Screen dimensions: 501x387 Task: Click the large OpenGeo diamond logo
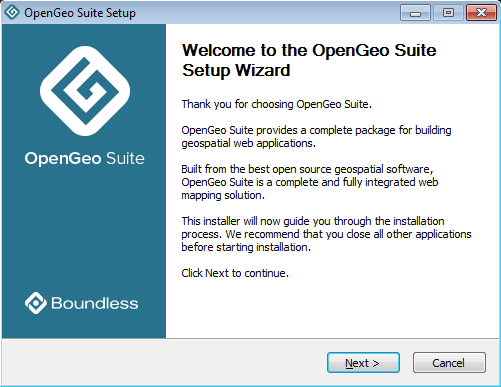(85, 91)
